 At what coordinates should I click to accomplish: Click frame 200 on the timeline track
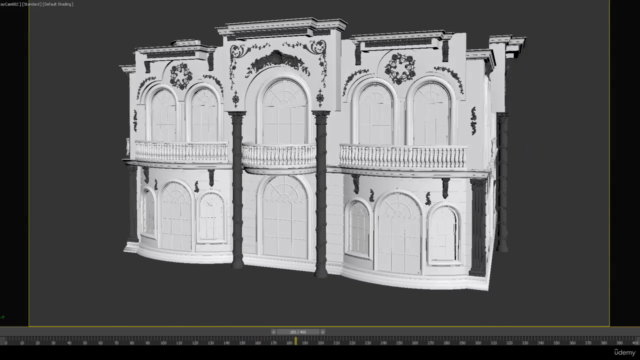[320, 343]
